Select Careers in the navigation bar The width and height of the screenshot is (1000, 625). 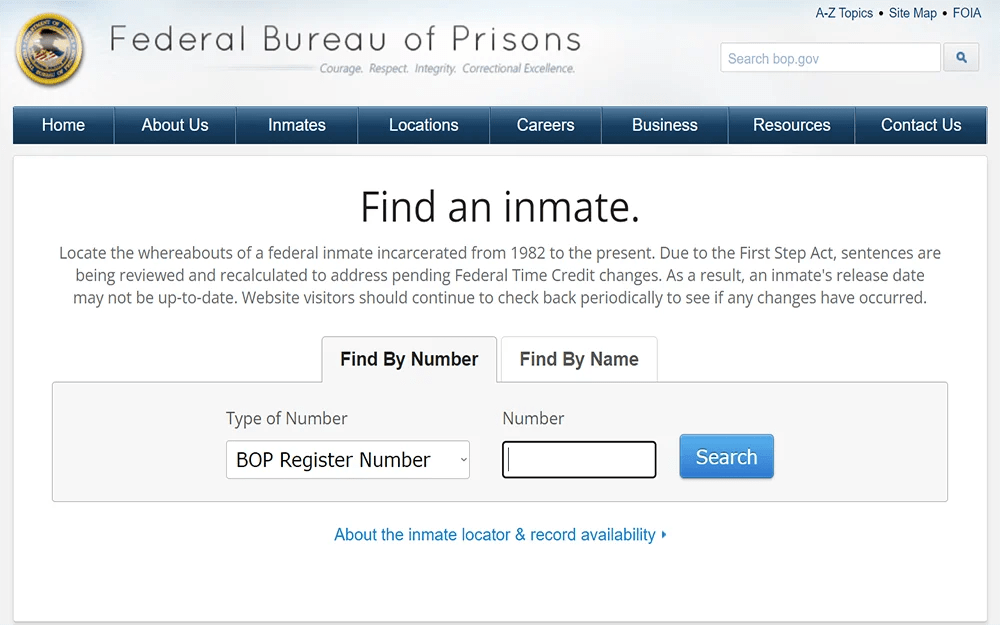(545, 125)
